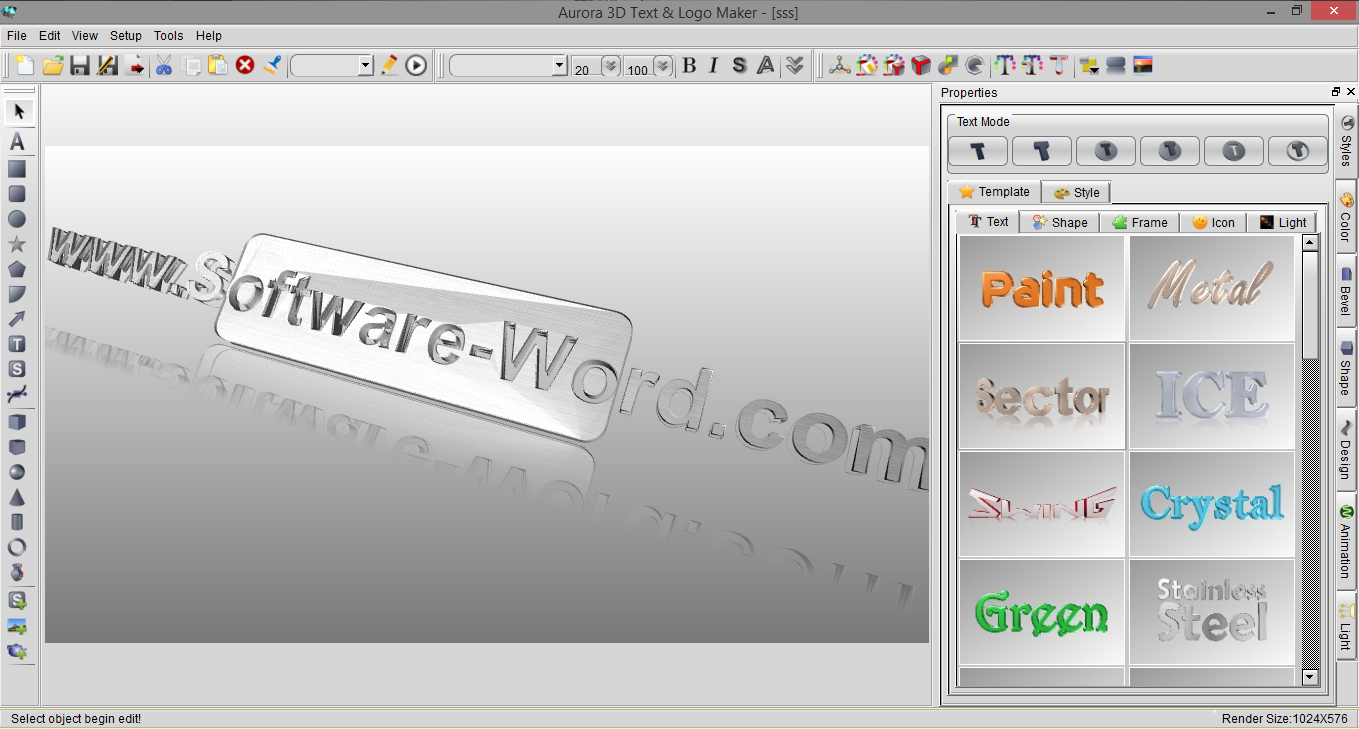This screenshot has height=729, width=1359.
Task: Select the sphere 3D shape tool
Action: coord(17,472)
